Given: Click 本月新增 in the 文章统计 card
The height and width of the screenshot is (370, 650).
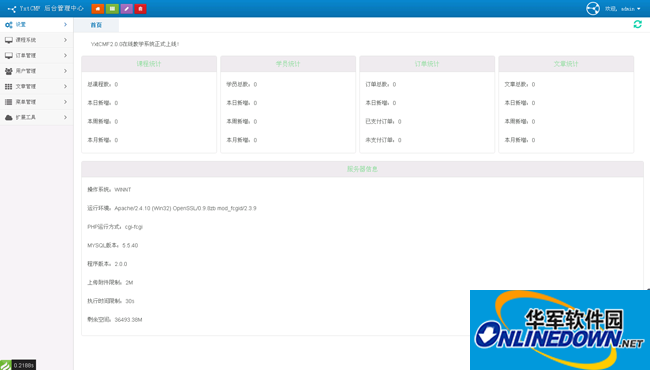Looking at the screenshot, I should pos(520,140).
